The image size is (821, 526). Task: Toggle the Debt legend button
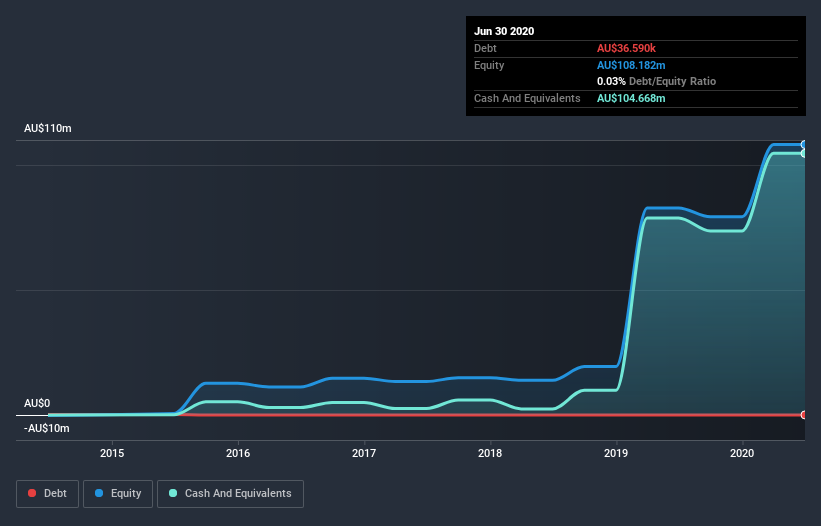point(47,494)
